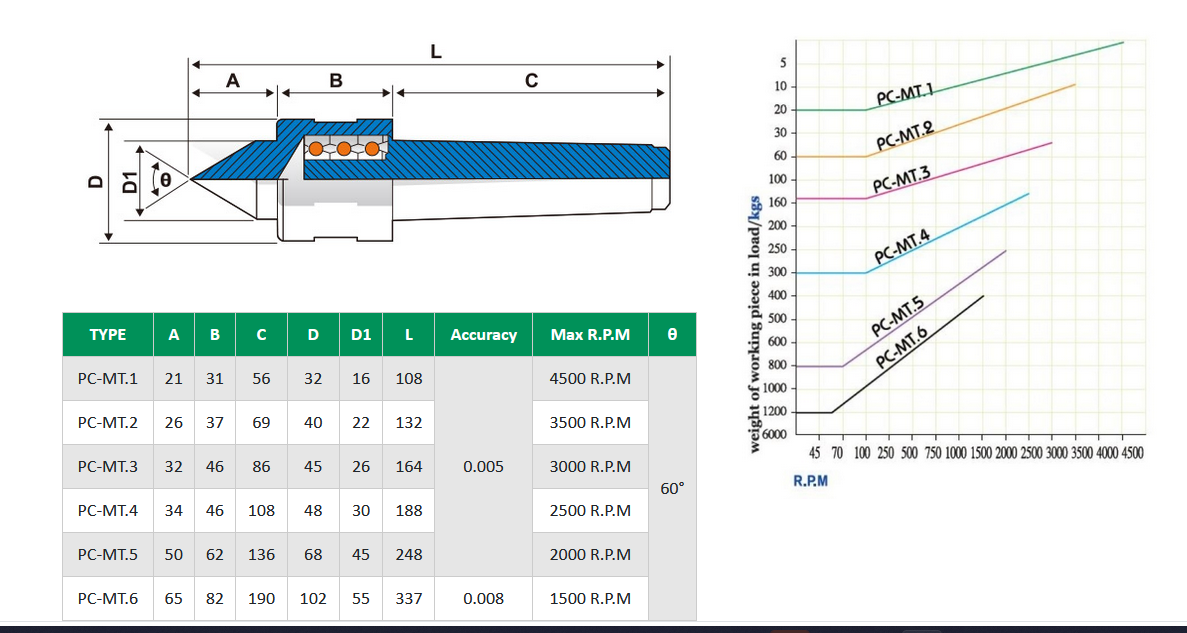Click PC-MT.4 blue line label on chart
Viewport: 1187px width, 633px height.
click(x=902, y=247)
